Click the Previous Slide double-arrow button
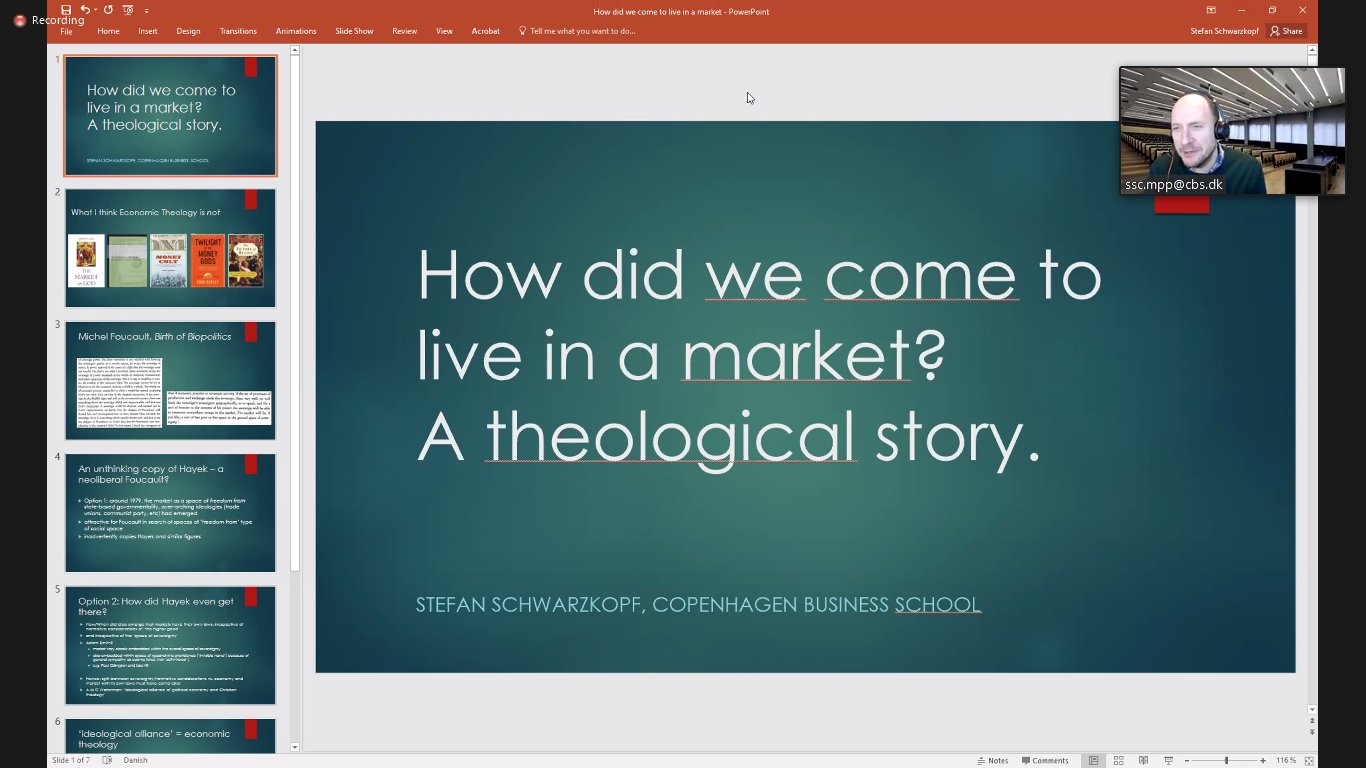The height and width of the screenshot is (768, 1366). 1312,721
